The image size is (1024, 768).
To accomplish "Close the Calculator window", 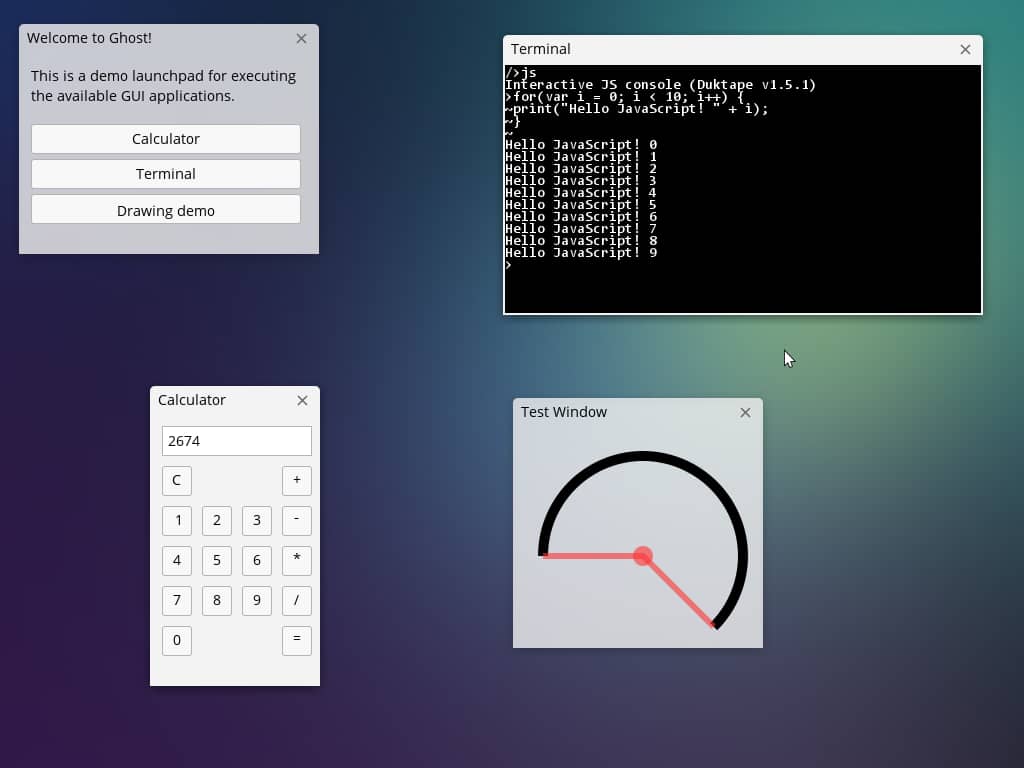I will tap(302, 400).
